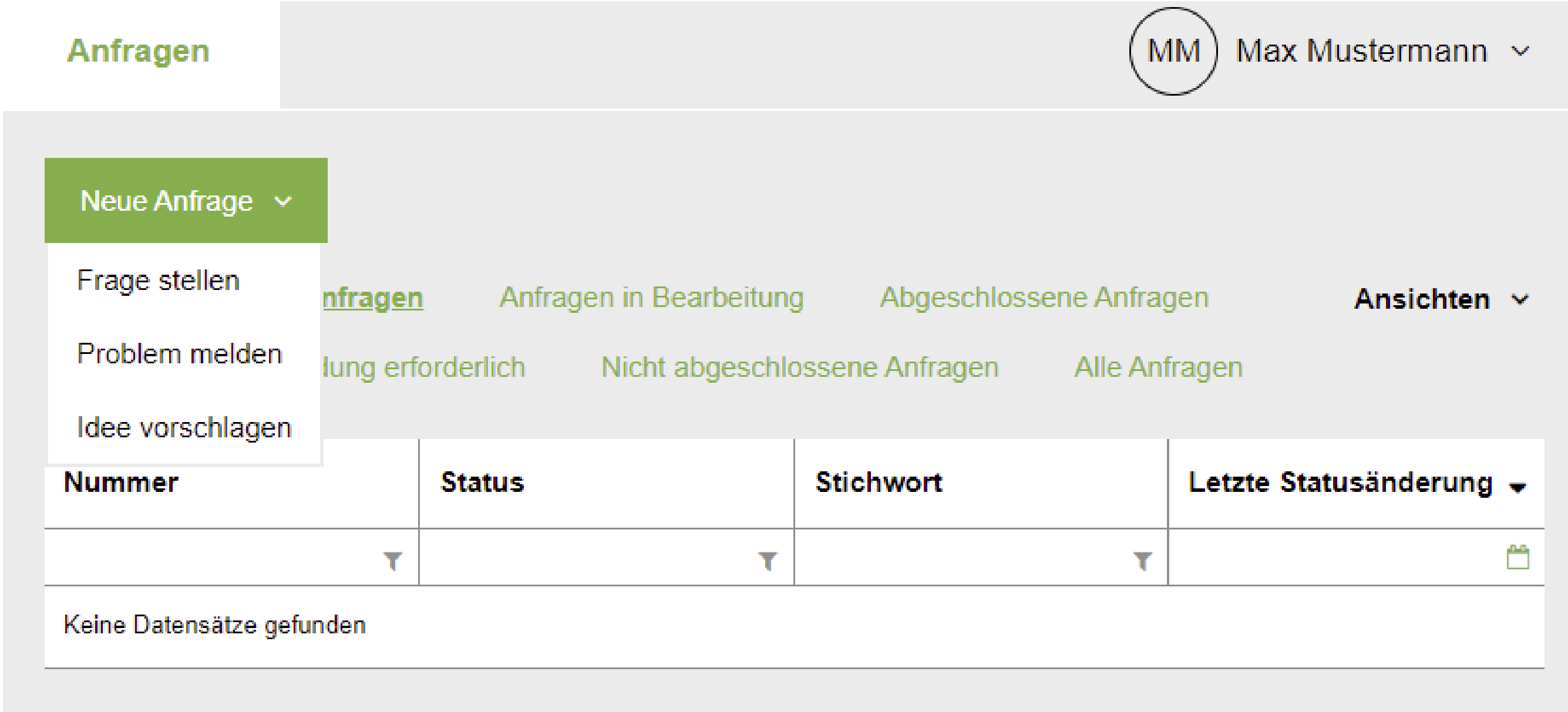Open the Ansichten dropdown
1568x712 pixels.
tap(1441, 299)
